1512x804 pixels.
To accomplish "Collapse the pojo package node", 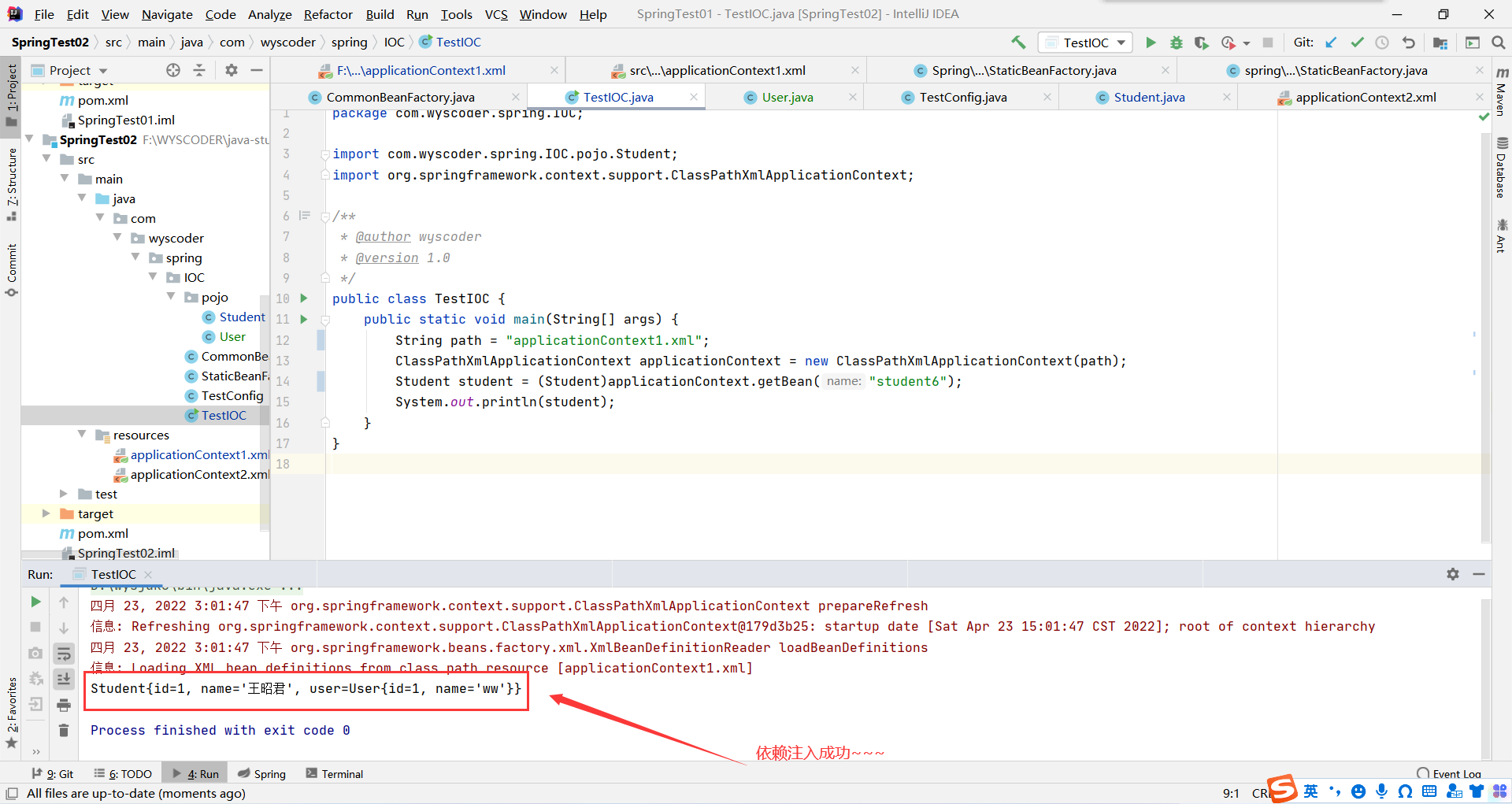I will 171,297.
